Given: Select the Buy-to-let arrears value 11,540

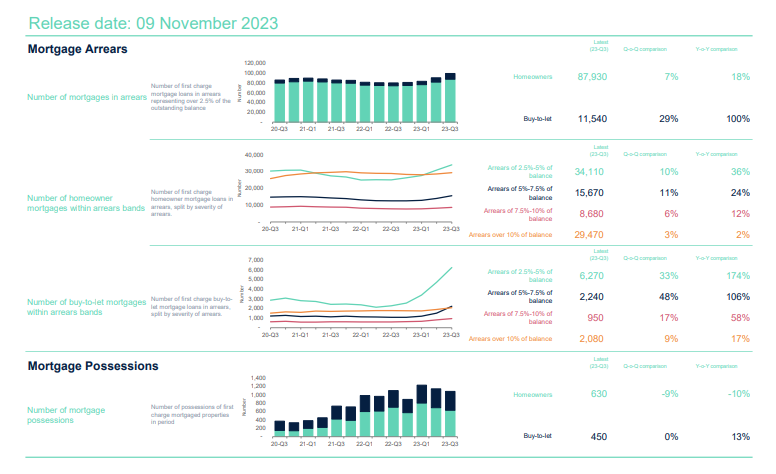Looking at the screenshot, I should [592, 119].
